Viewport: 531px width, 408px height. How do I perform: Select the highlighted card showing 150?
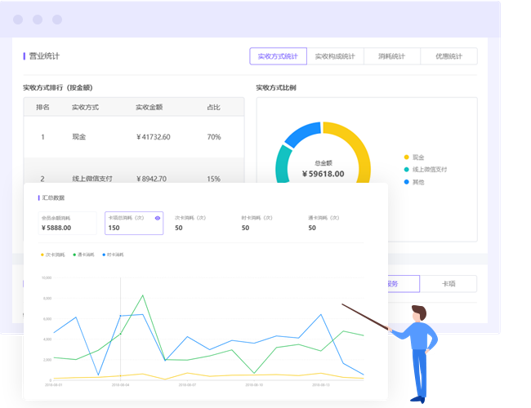pos(134,223)
